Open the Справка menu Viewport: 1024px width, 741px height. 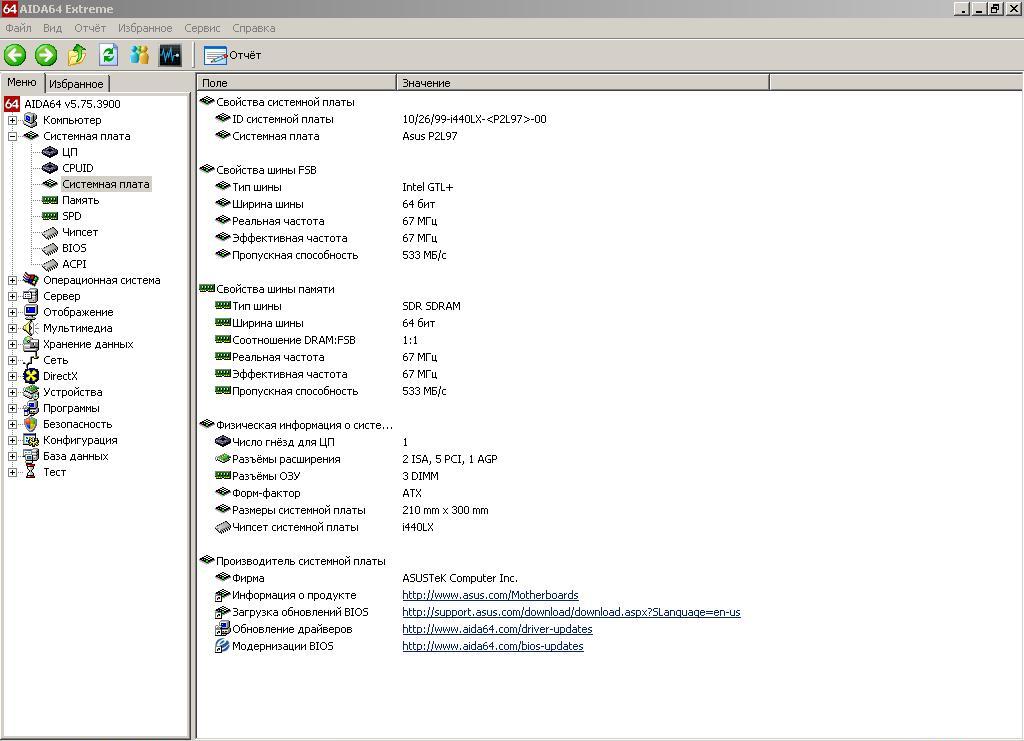253,28
